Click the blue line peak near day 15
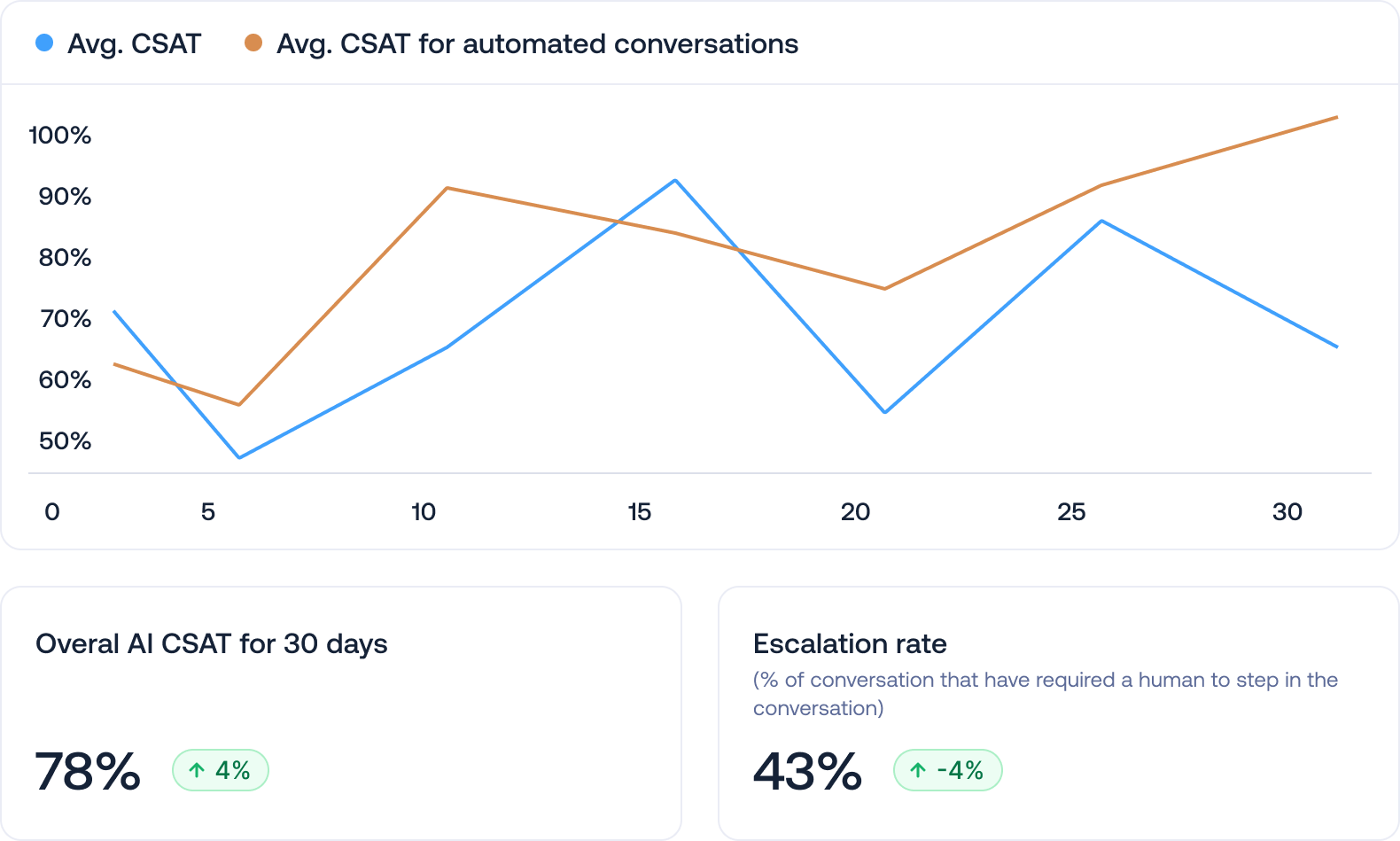The width and height of the screenshot is (1400, 841). click(x=675, y=181)
